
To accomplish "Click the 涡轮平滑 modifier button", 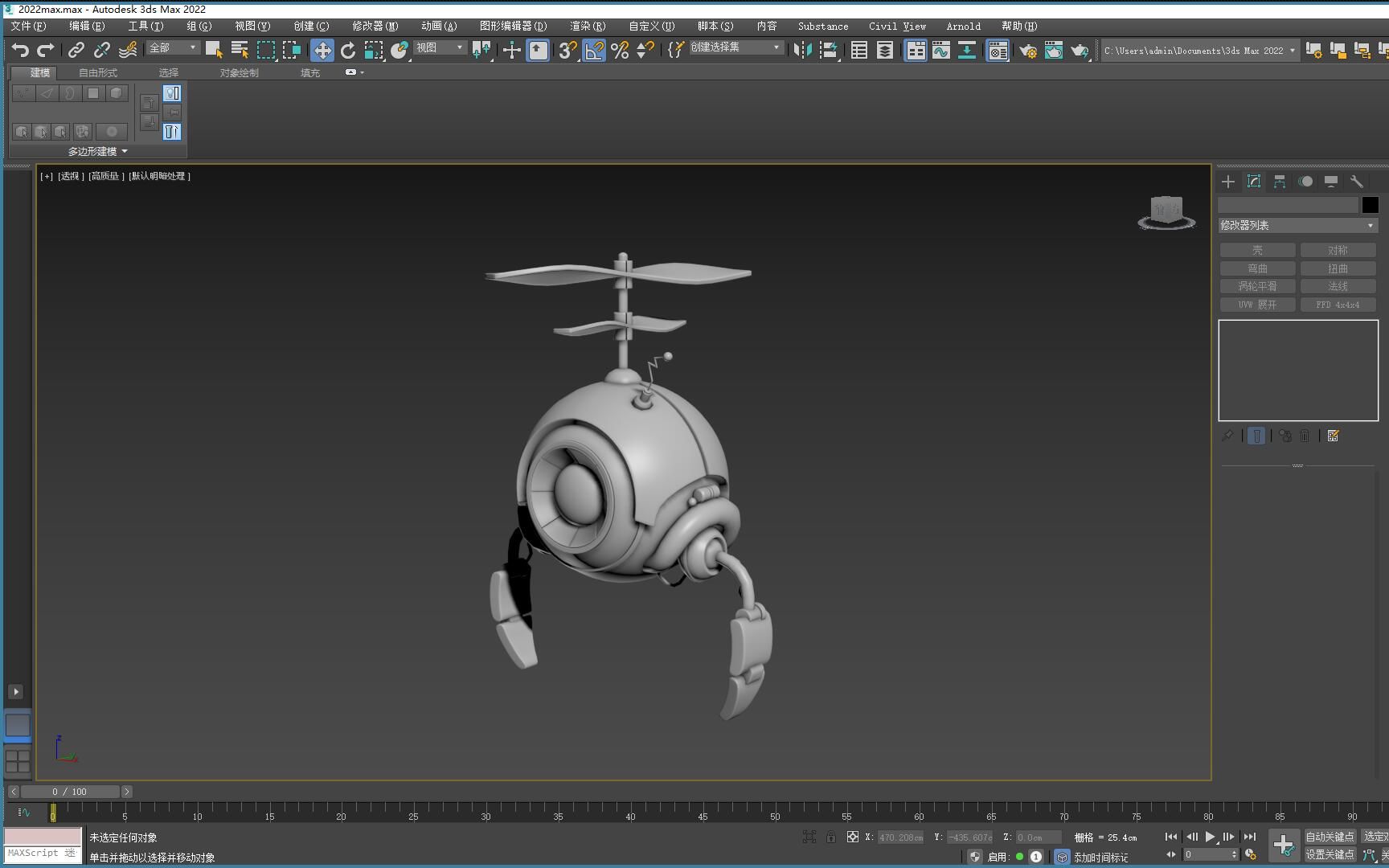I will click(1257, 286).
